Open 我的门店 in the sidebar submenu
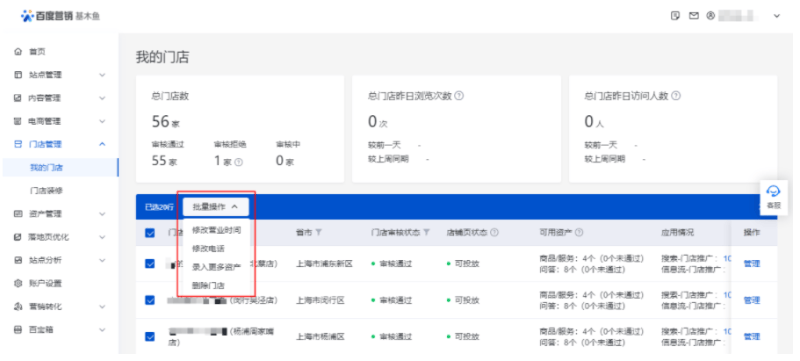Screen dimensions: 800x361 (x=60, y=167)
